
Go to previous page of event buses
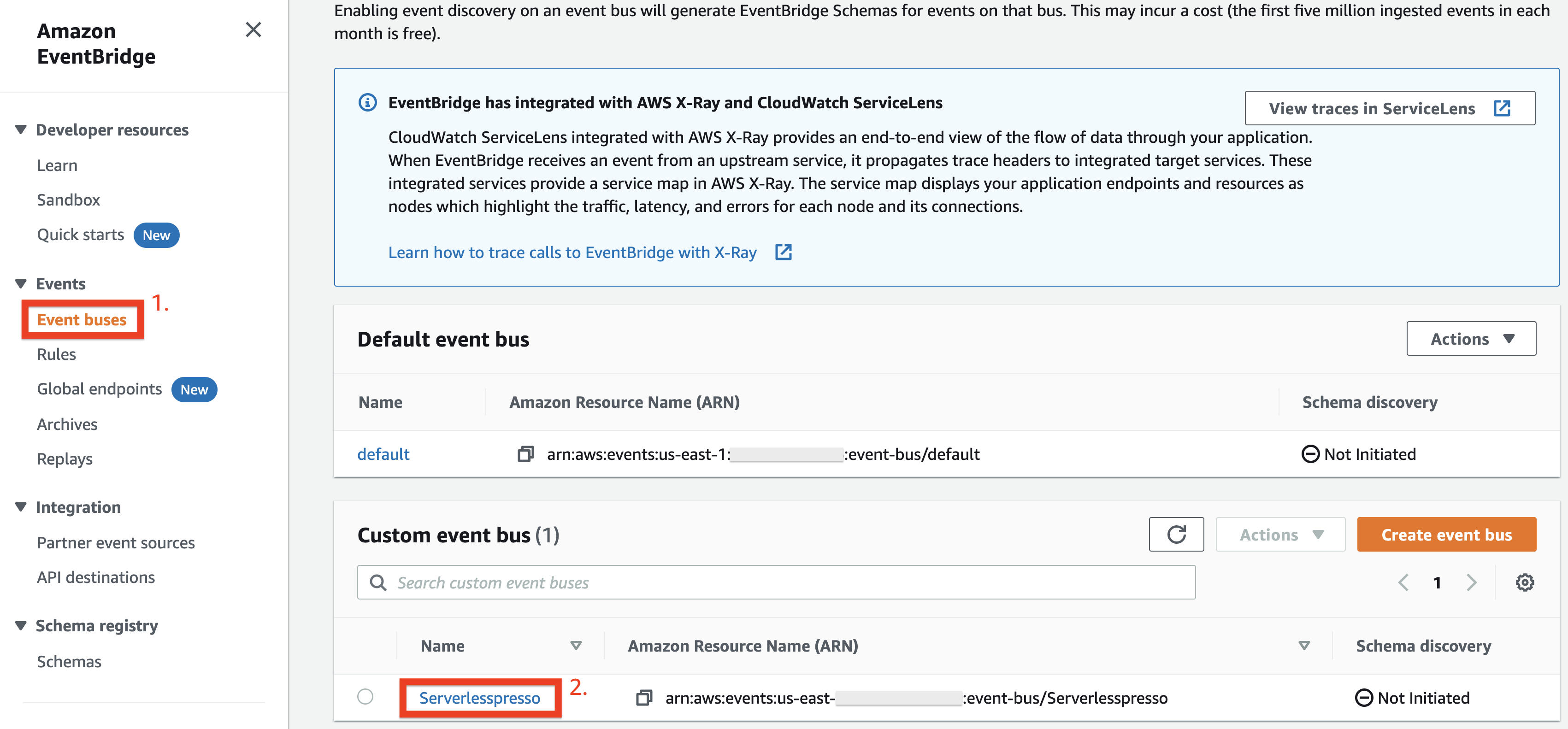pyautogui.click(x=1403, y=582)
